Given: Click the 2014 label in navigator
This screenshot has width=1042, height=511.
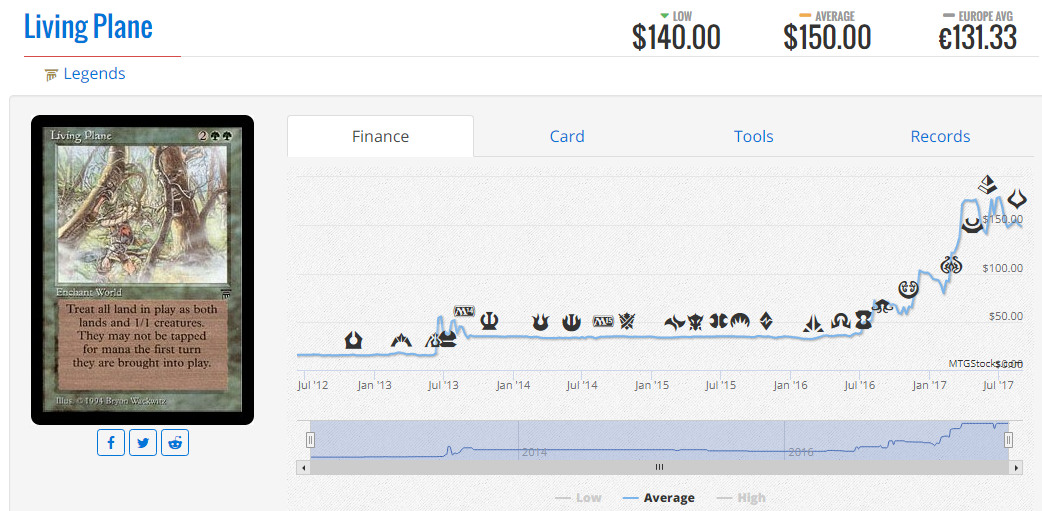Looking at the screenshot, I should point(534,453).
